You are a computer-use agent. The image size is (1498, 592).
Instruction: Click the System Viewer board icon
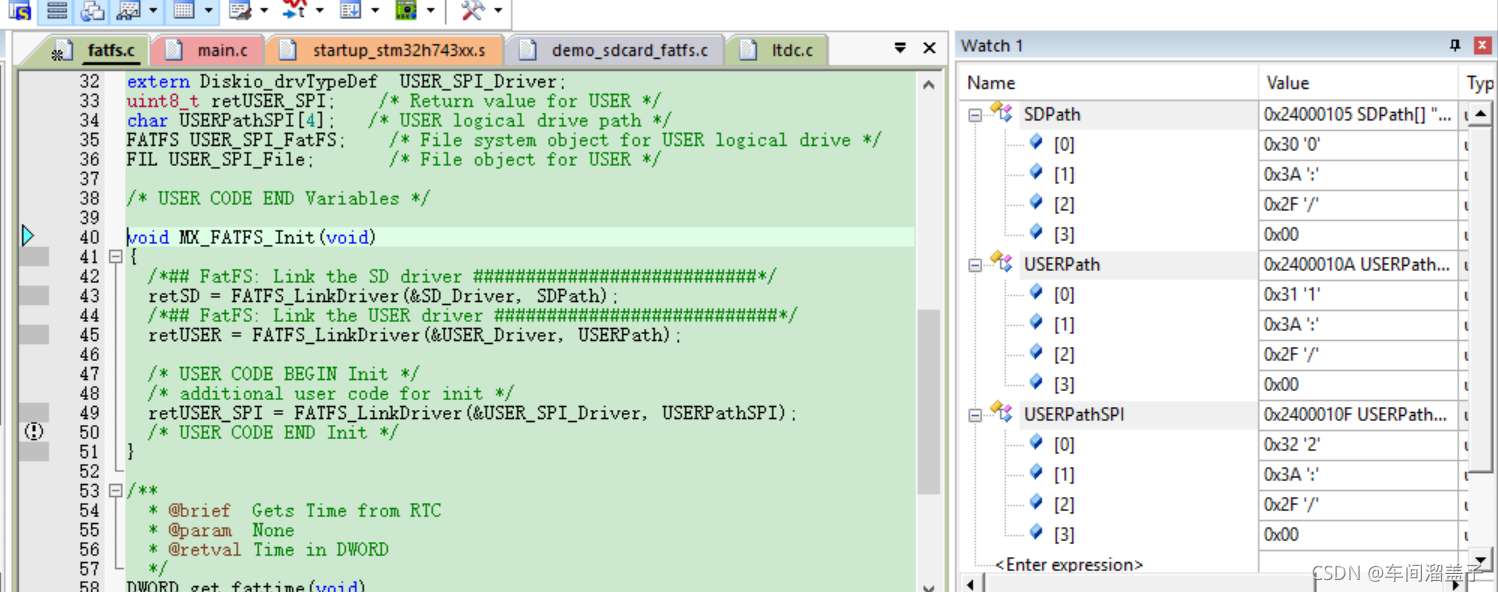tap(406, 10)
